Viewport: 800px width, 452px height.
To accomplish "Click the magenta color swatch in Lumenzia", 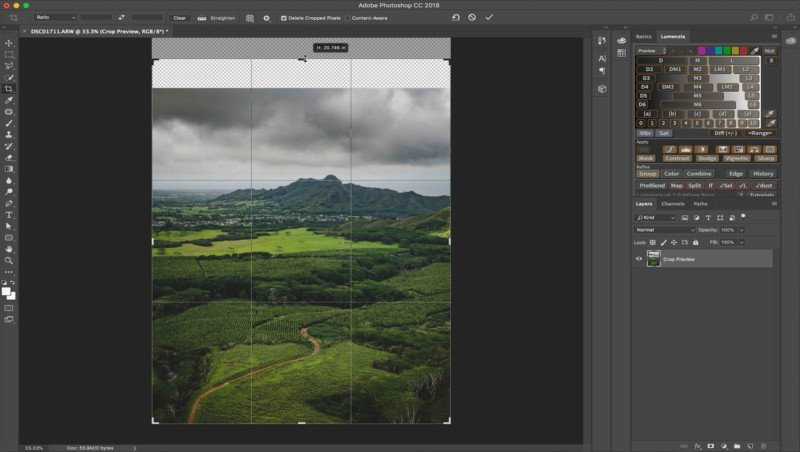I will [x=701, y=50].
